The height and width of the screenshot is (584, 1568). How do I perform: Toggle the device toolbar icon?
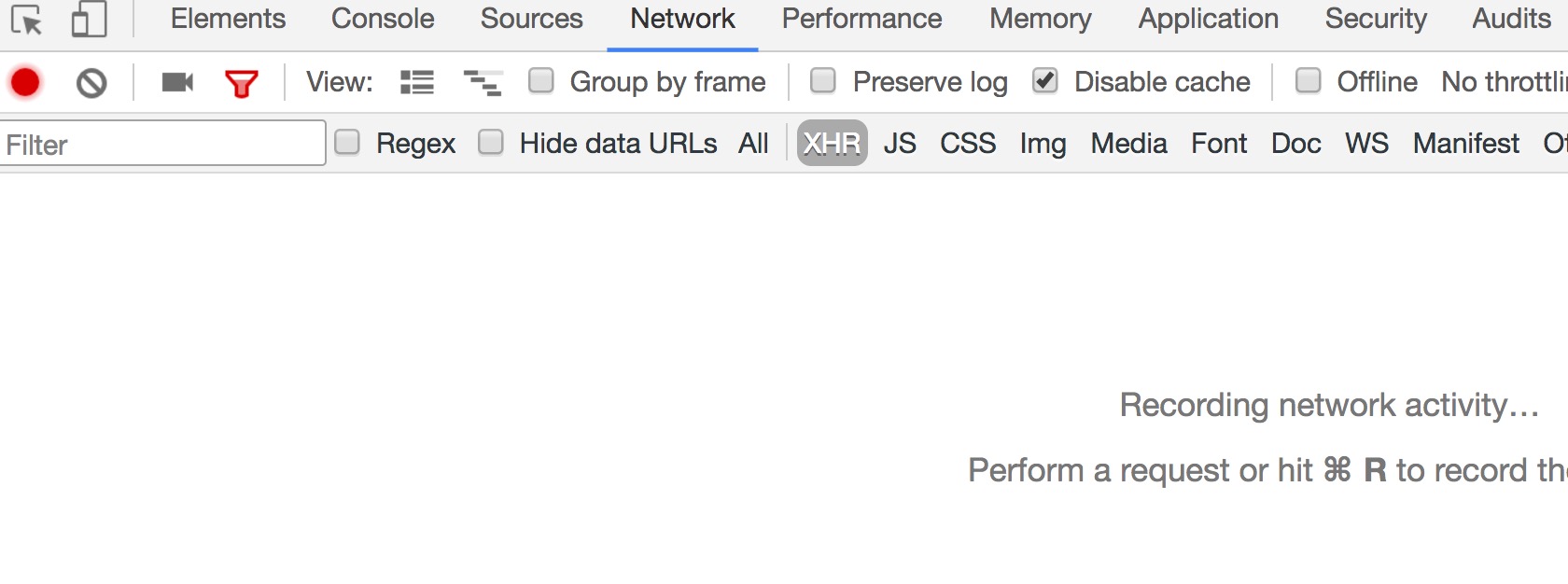pyautogui.click(x=89, y=20)
